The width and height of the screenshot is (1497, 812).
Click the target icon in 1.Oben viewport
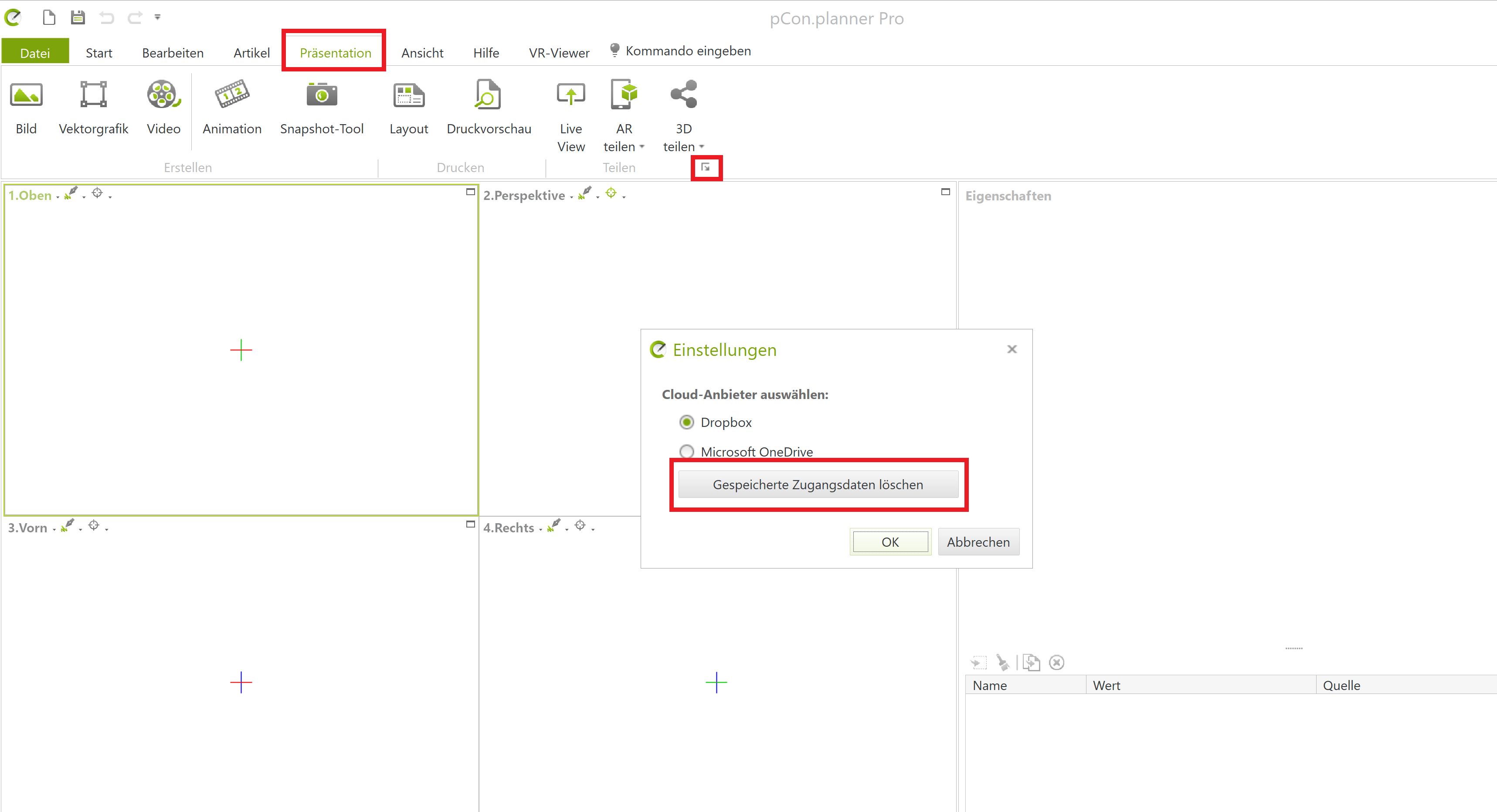point(97,193)
